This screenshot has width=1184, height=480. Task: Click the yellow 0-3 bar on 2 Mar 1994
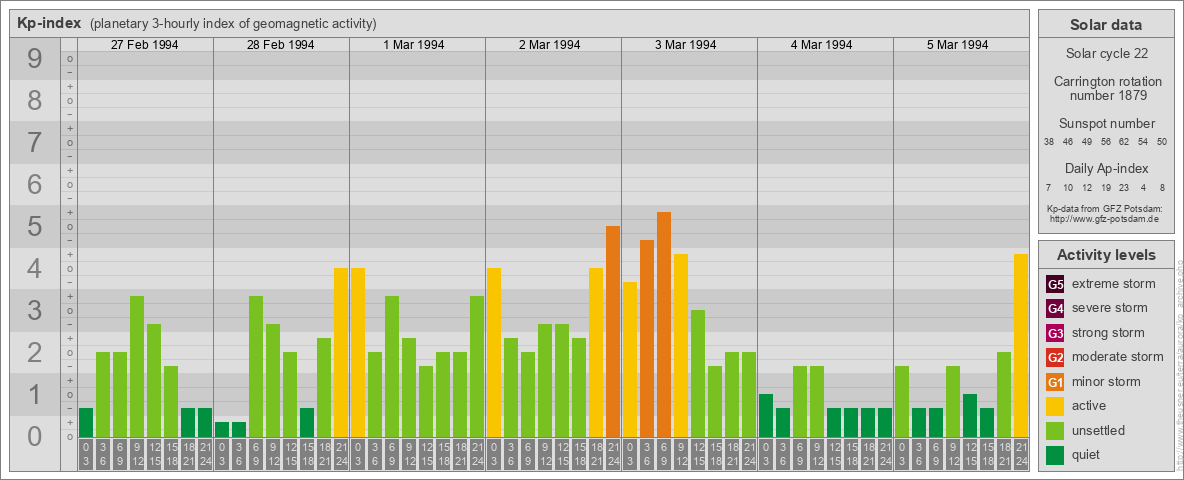coord(494,352)
